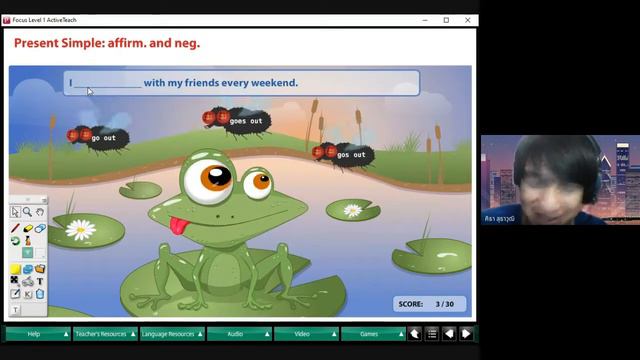Open the Help menu
Image resolution: width=640 pixels, height=360 pixels.
38,334
